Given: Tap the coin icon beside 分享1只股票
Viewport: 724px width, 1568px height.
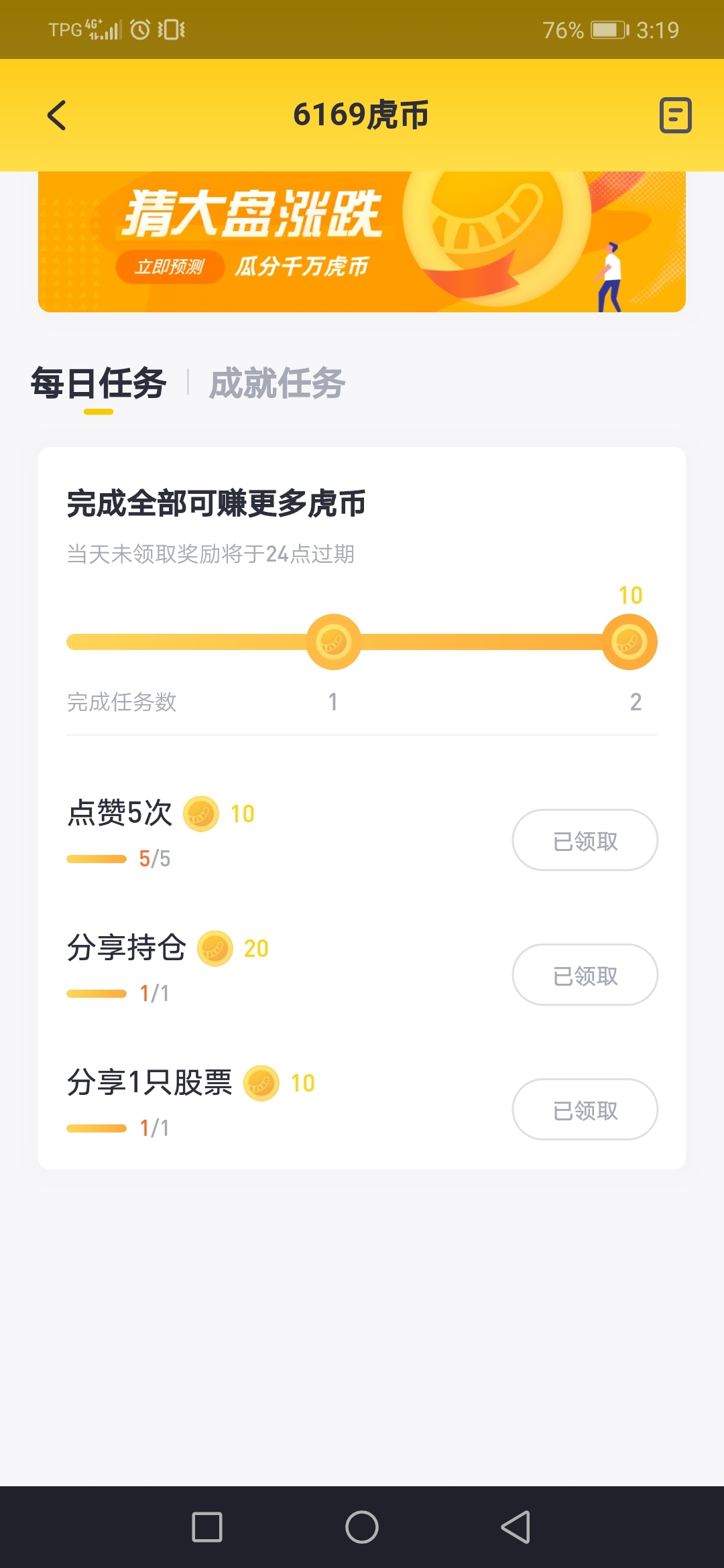Looking at the screenshot, I should (x=261, y=1083).
